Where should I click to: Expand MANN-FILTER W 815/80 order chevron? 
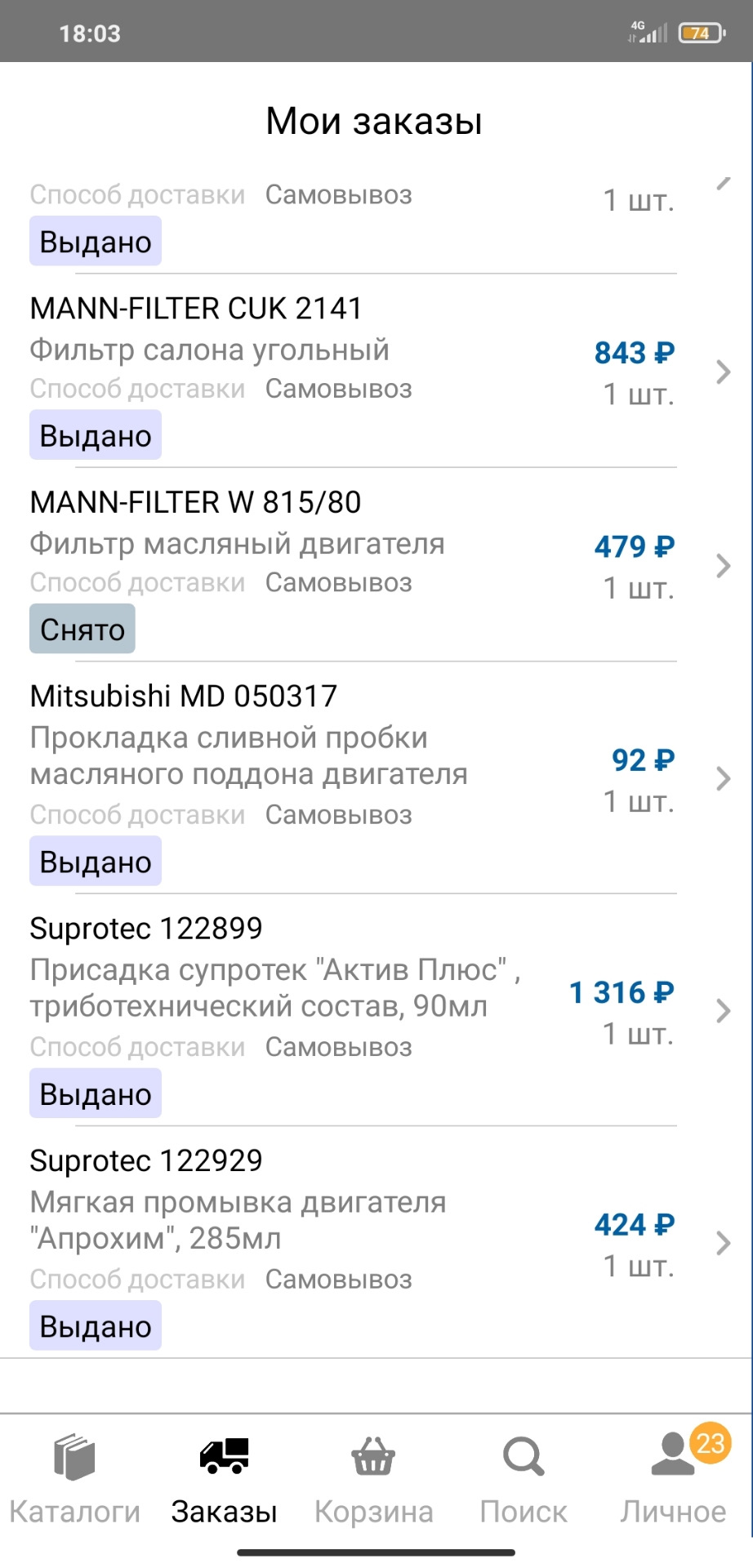723,566
